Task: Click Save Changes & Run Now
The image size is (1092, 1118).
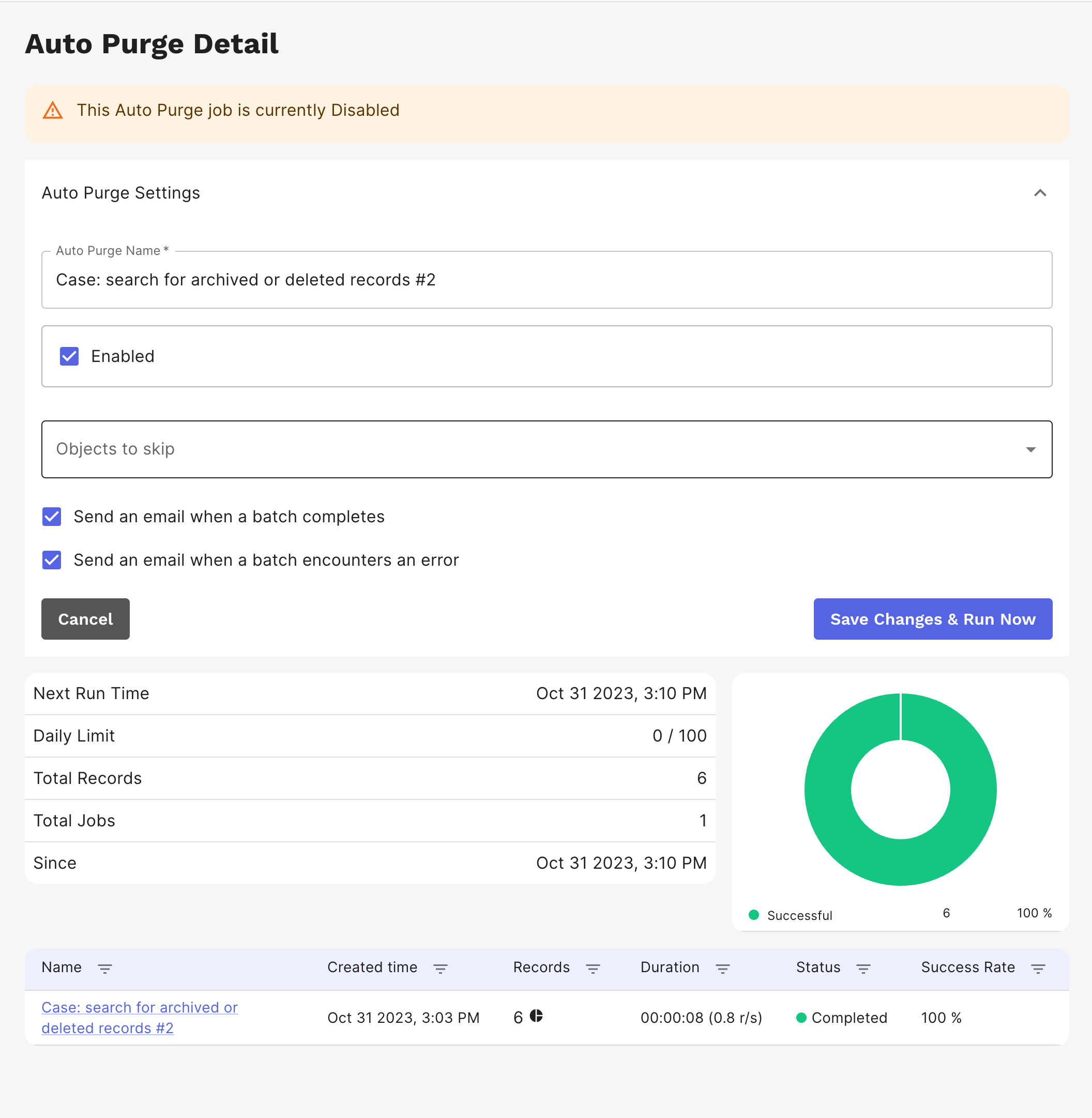Action: (x=933, y=619)
